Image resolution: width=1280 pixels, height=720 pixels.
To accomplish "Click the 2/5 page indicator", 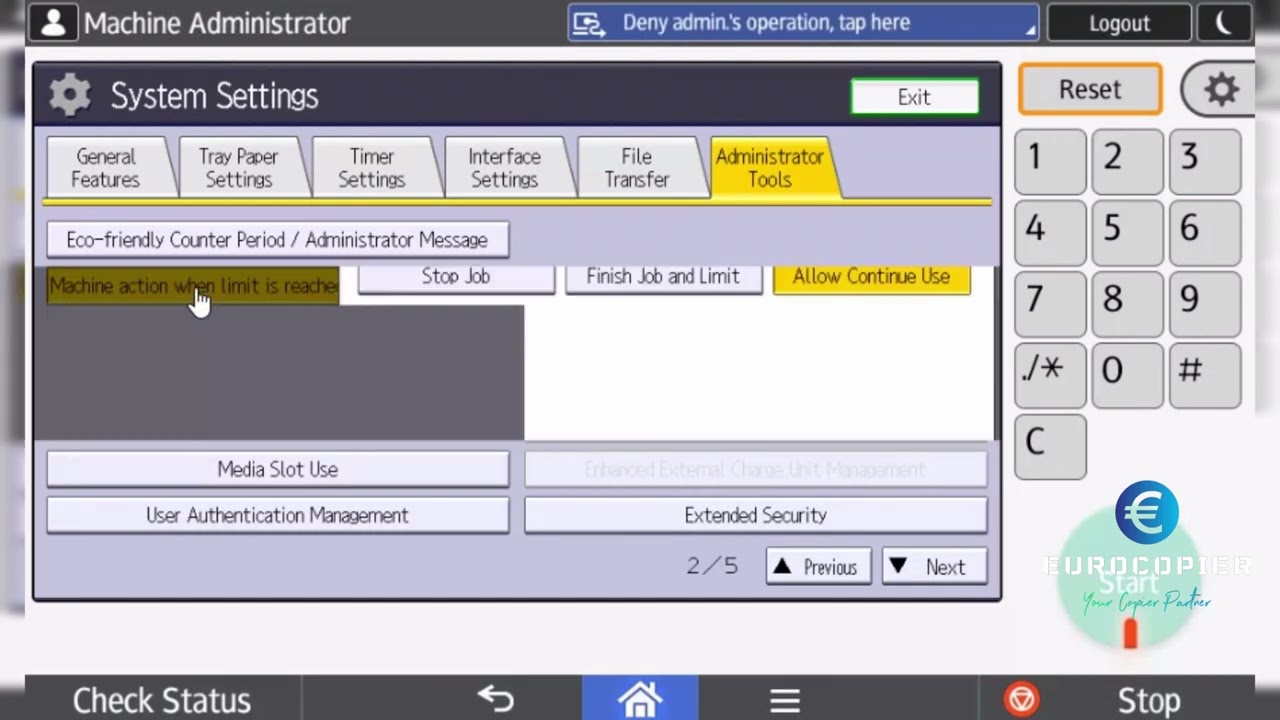I will (712, 566).
